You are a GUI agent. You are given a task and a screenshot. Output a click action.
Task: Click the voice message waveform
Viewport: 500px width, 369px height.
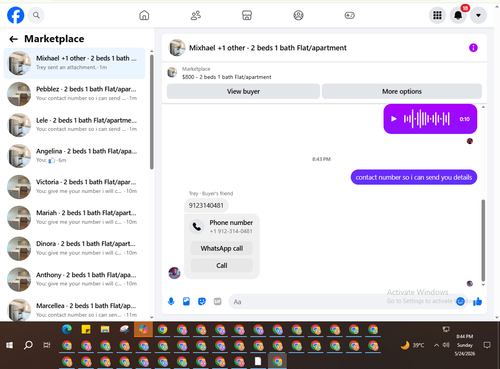427,119
